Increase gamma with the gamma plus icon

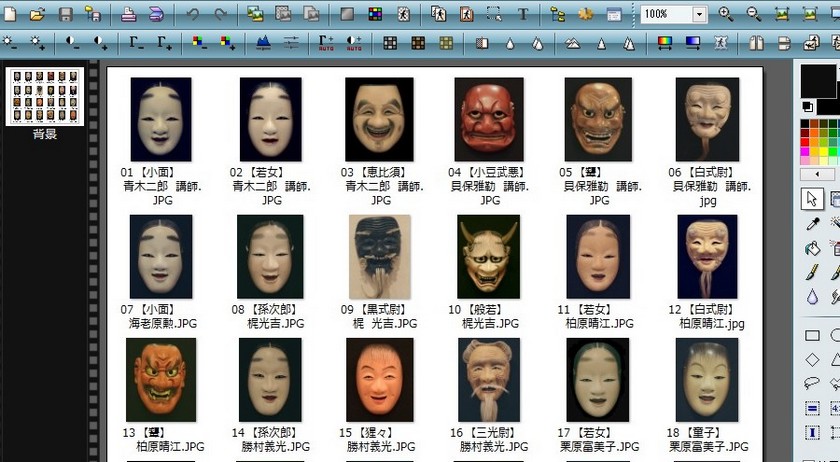tap(164, 42)
